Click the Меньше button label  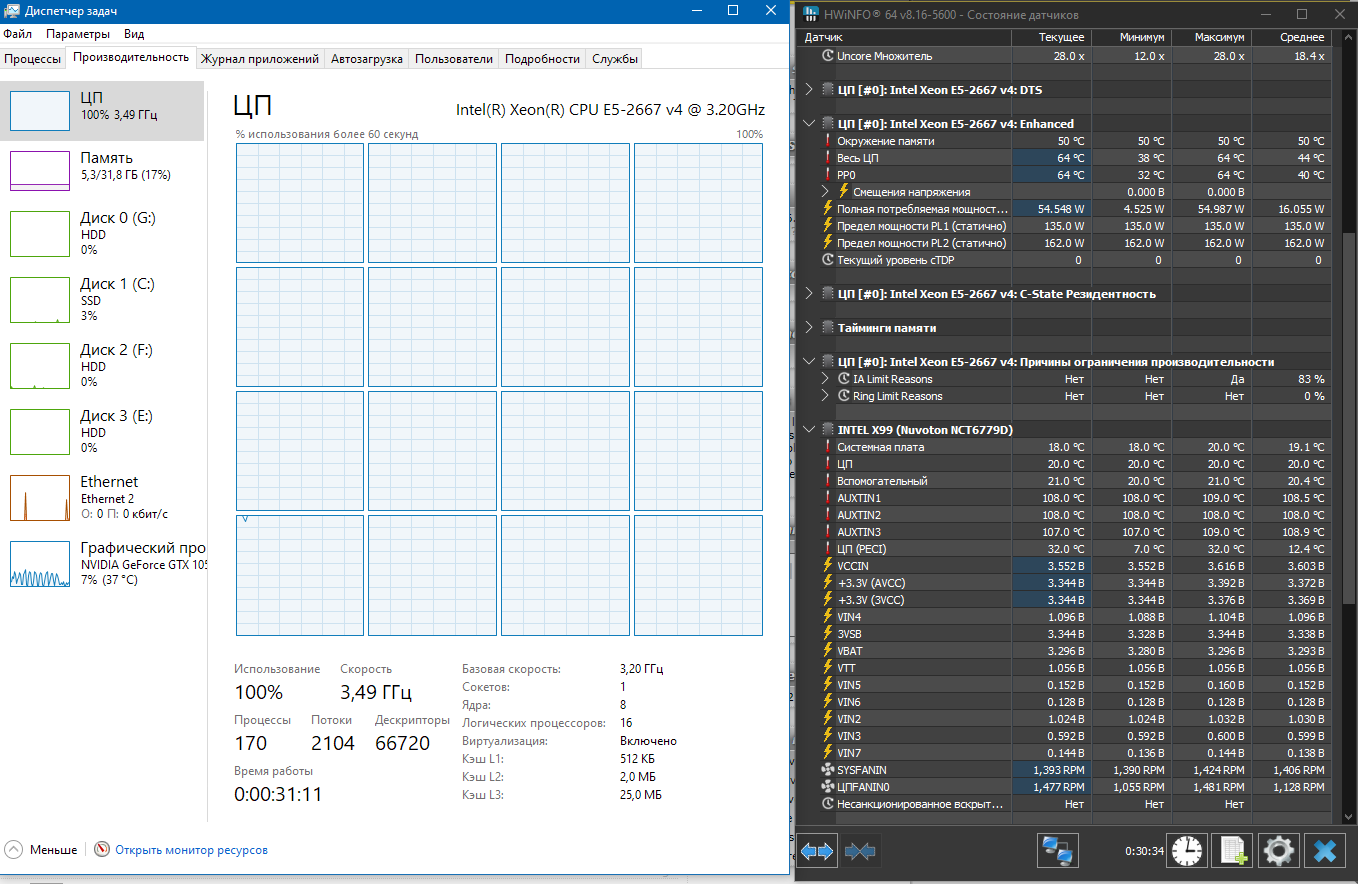coord(53,850)
